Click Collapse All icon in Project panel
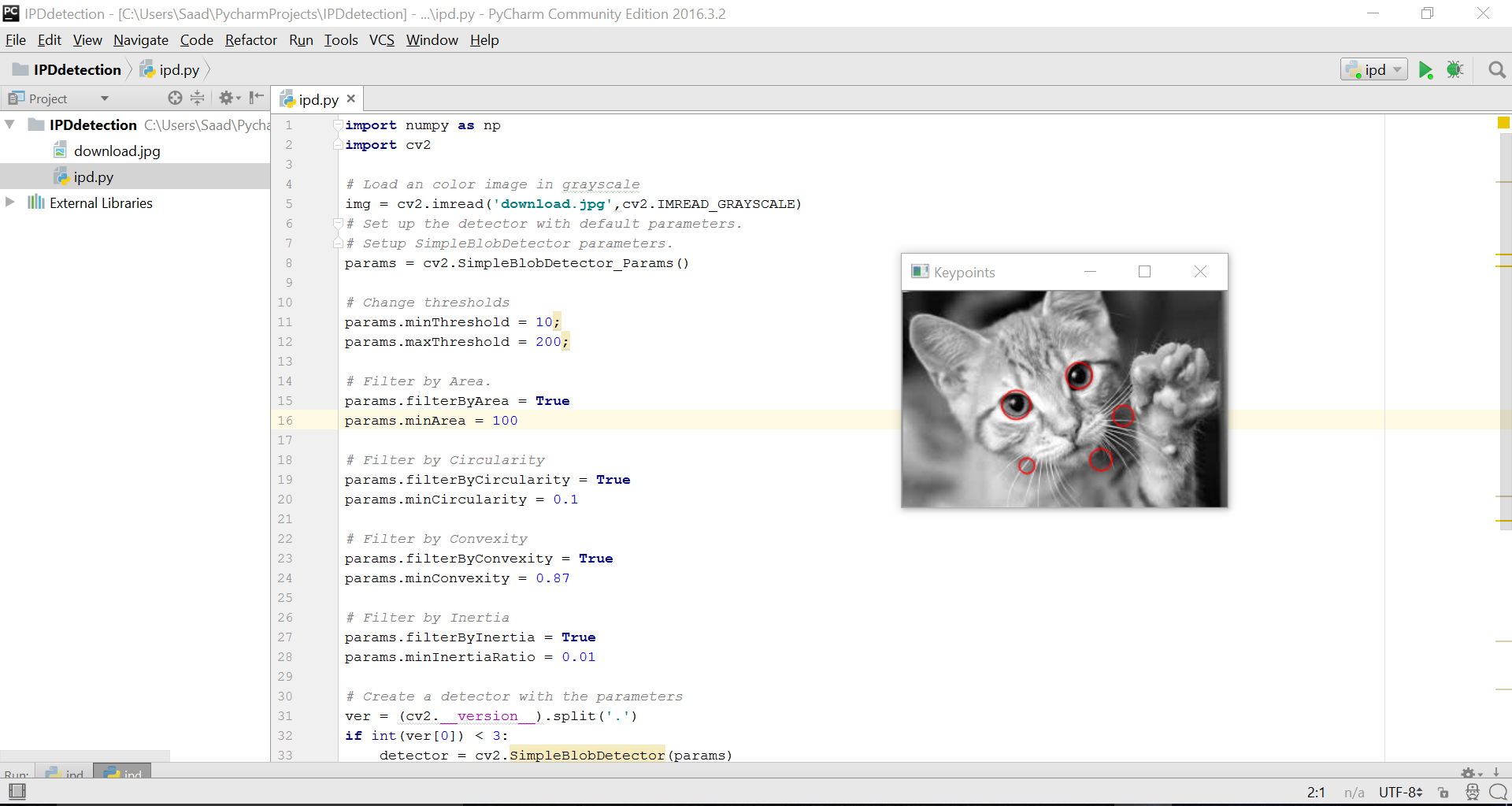 pyautogui.click(x=197, y=98)
